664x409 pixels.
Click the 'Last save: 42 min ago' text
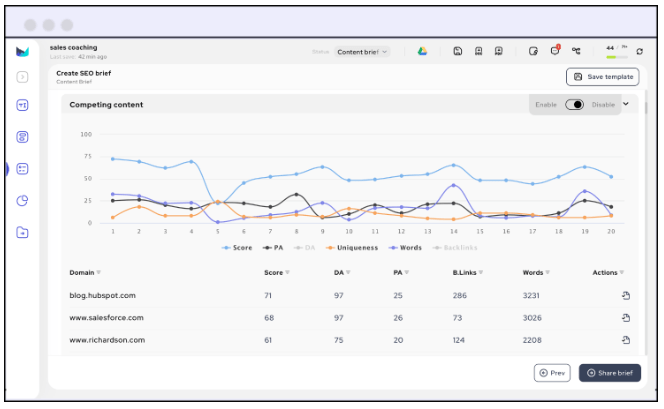[x=78, y=57]
